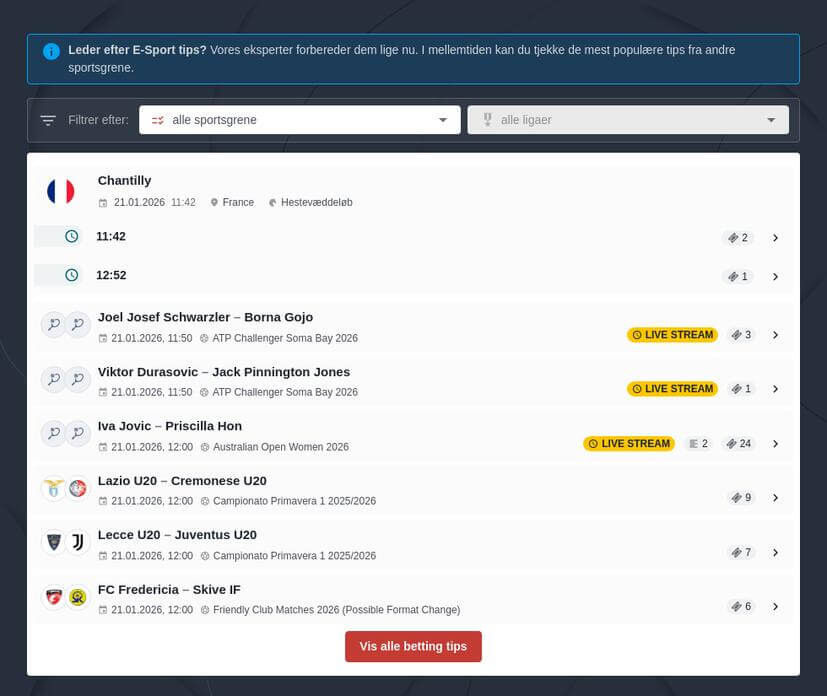Click the FC Fredericia club badge
This screenshot has height=696, width=827.
(55, 597)
